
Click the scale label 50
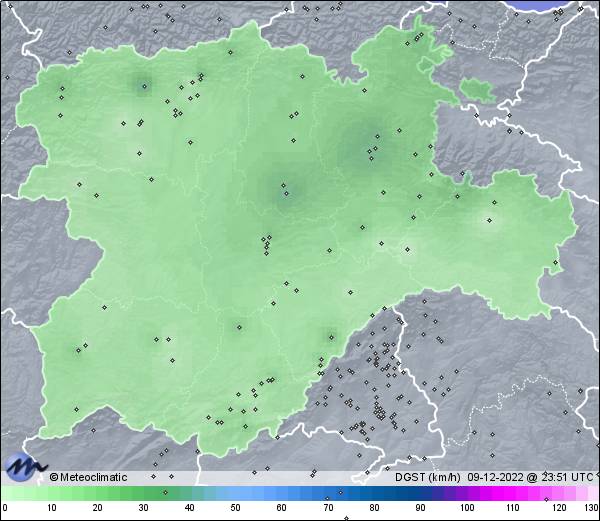coord(235,508)
